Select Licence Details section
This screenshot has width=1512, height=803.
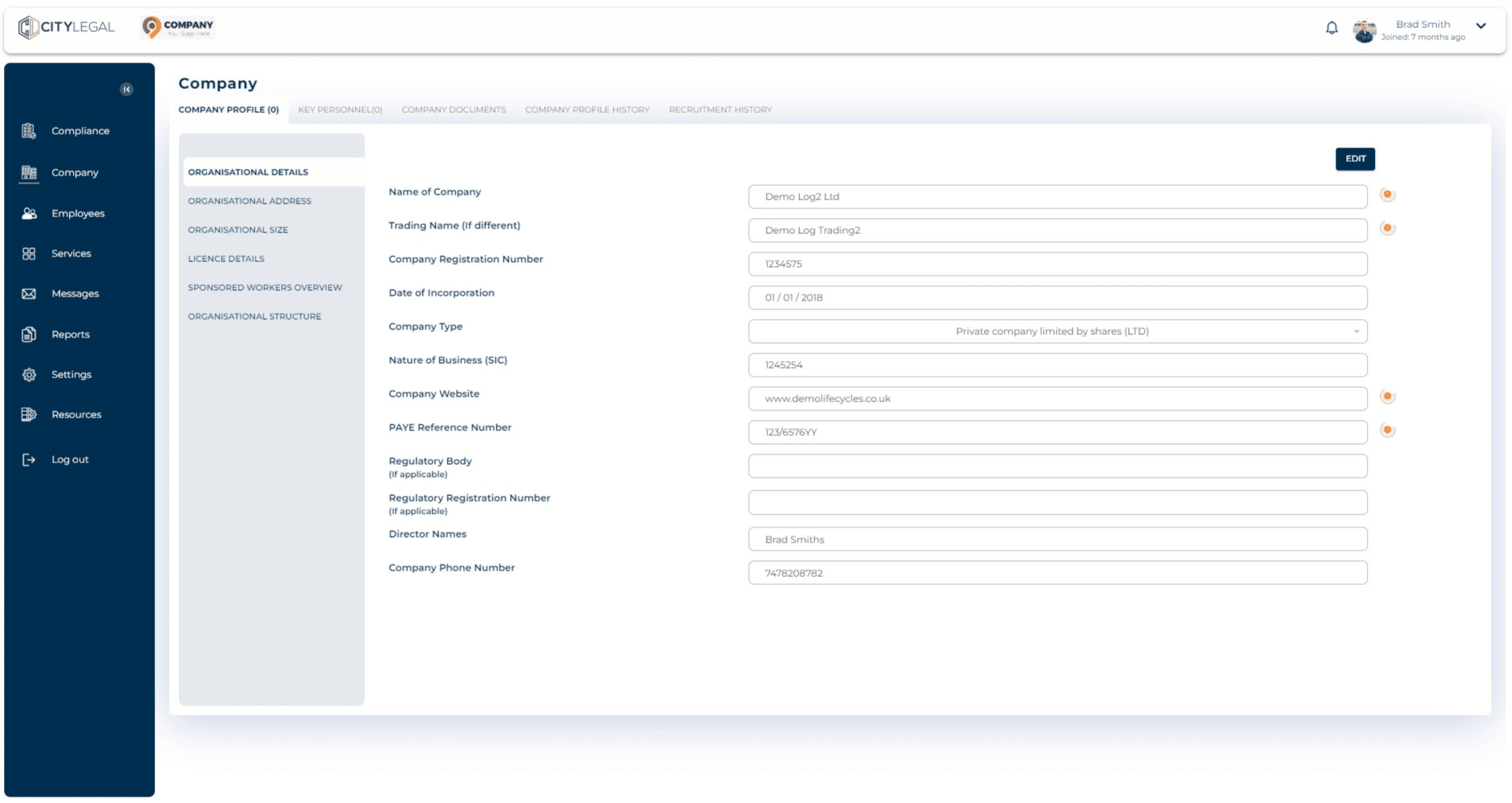click(x=226, y=259)
